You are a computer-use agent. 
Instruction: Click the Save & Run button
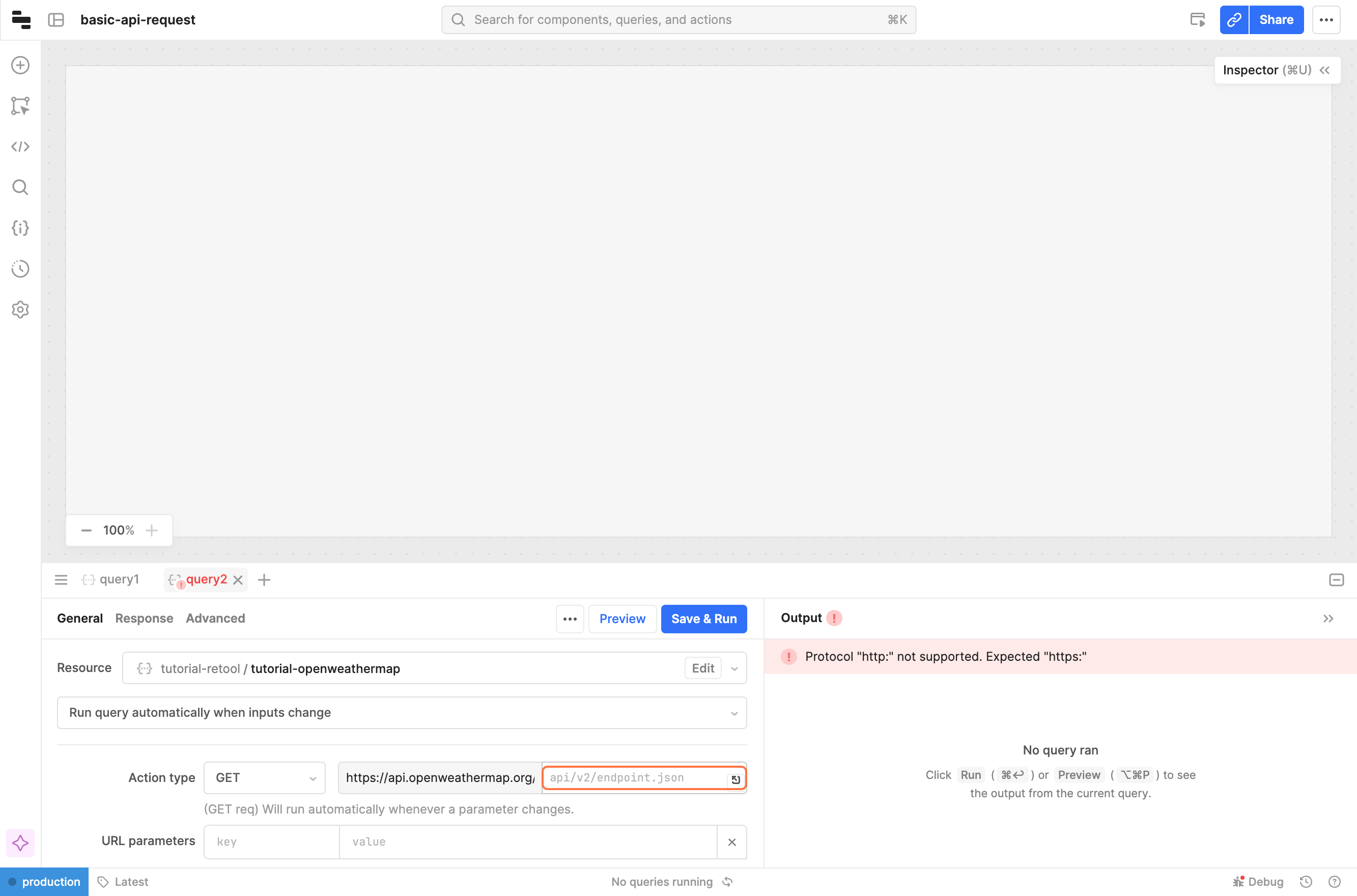(703, 619)
